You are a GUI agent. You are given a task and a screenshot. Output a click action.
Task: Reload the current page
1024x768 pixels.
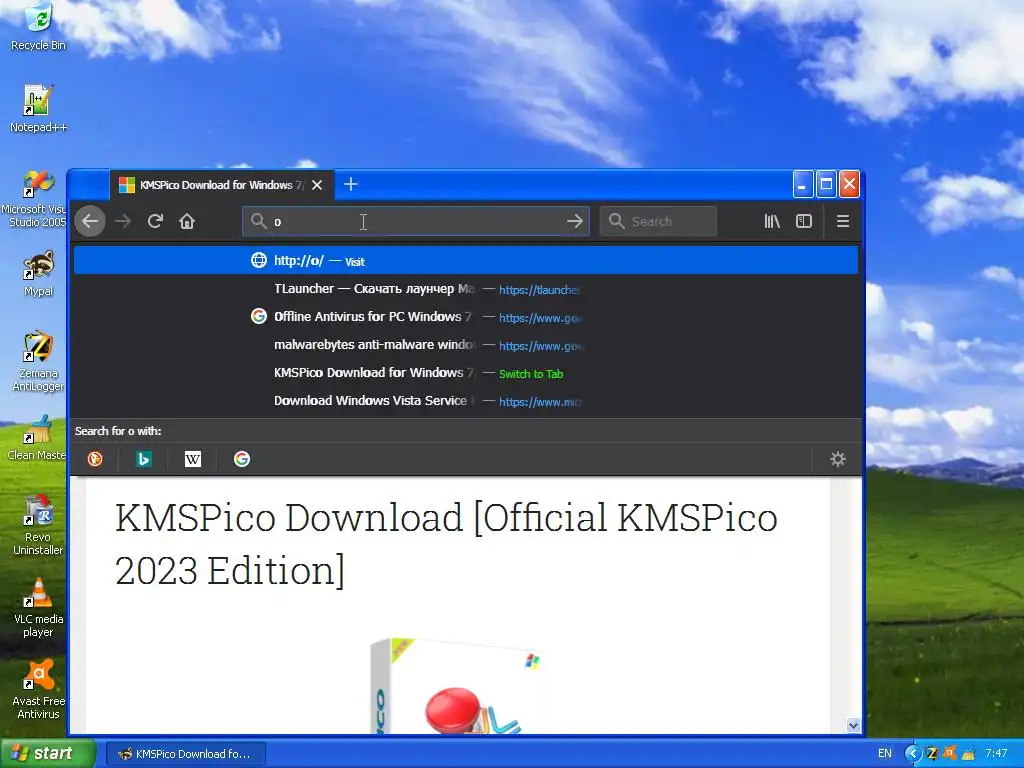[155, 221]
